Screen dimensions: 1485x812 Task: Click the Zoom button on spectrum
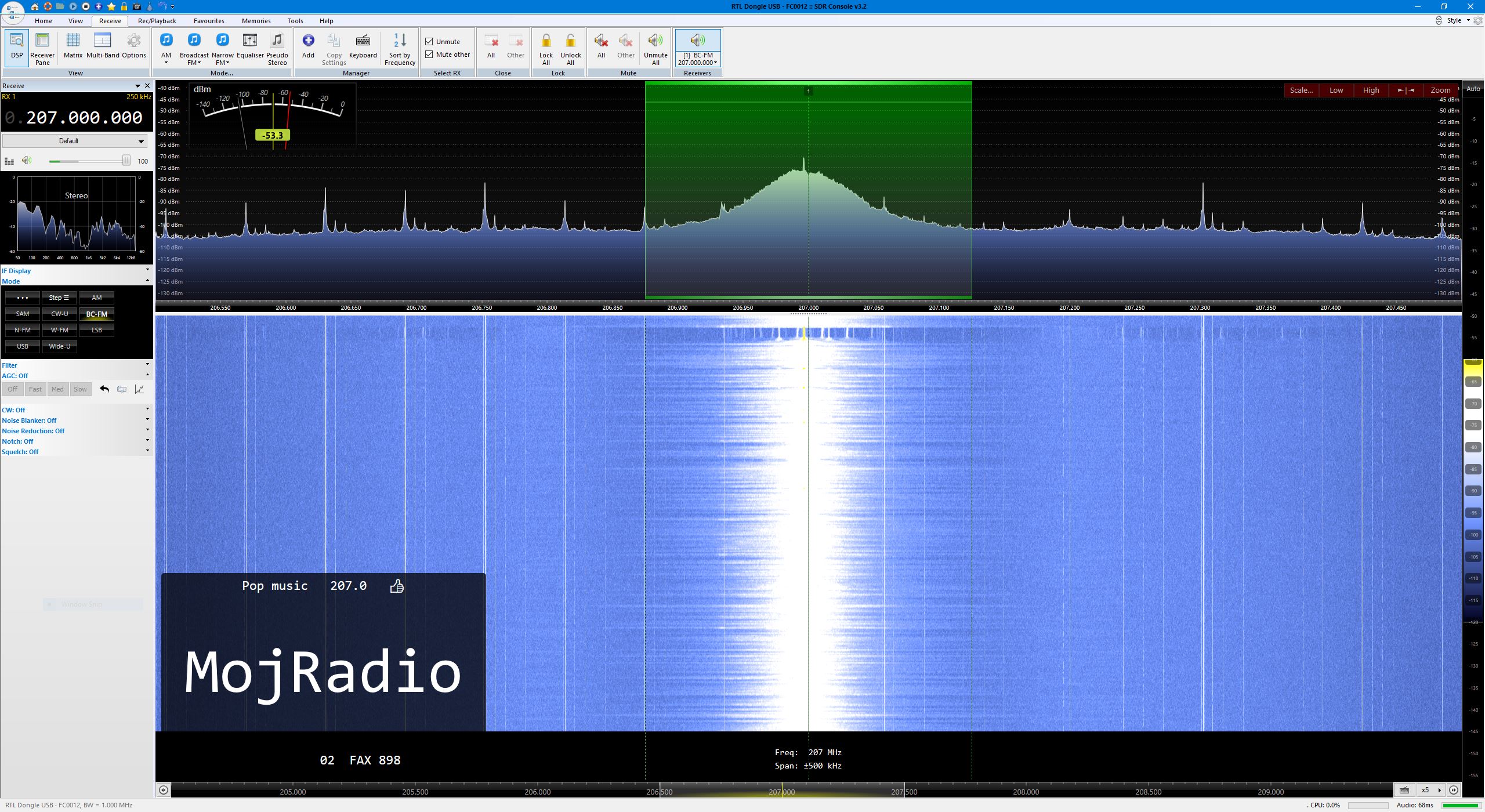(1440, 90)
